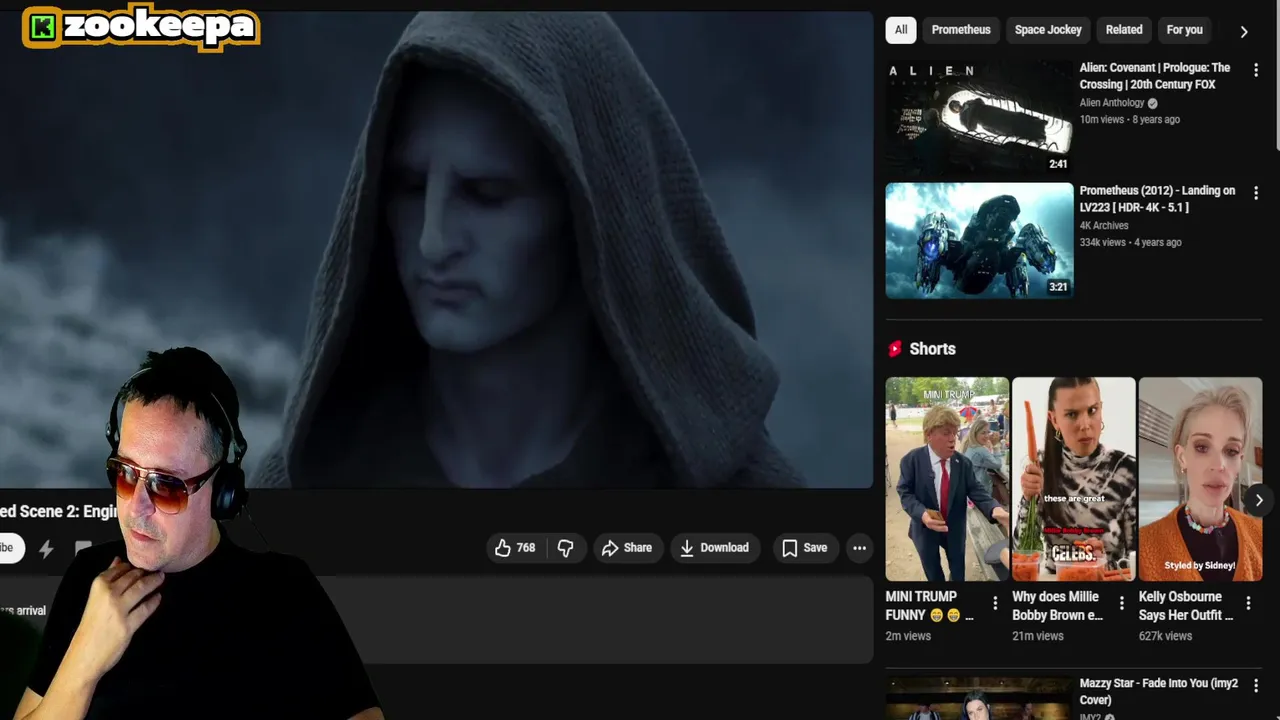Open options for Why does Millie short
Image resolution: width=1280 pixels, height=720 pixels.
coord(1121,603)
